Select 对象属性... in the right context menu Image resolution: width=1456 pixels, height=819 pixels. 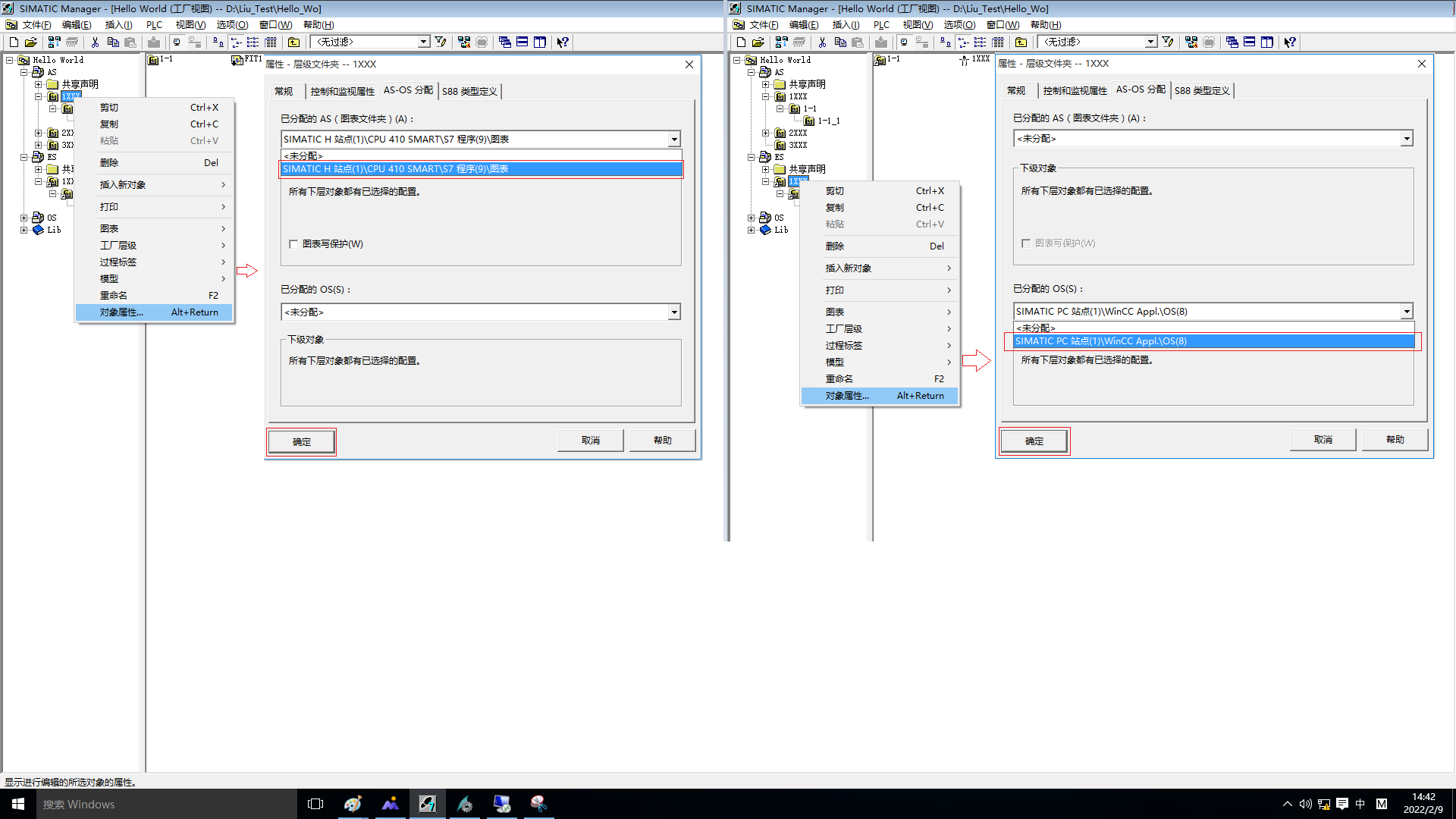coord(847,396)
